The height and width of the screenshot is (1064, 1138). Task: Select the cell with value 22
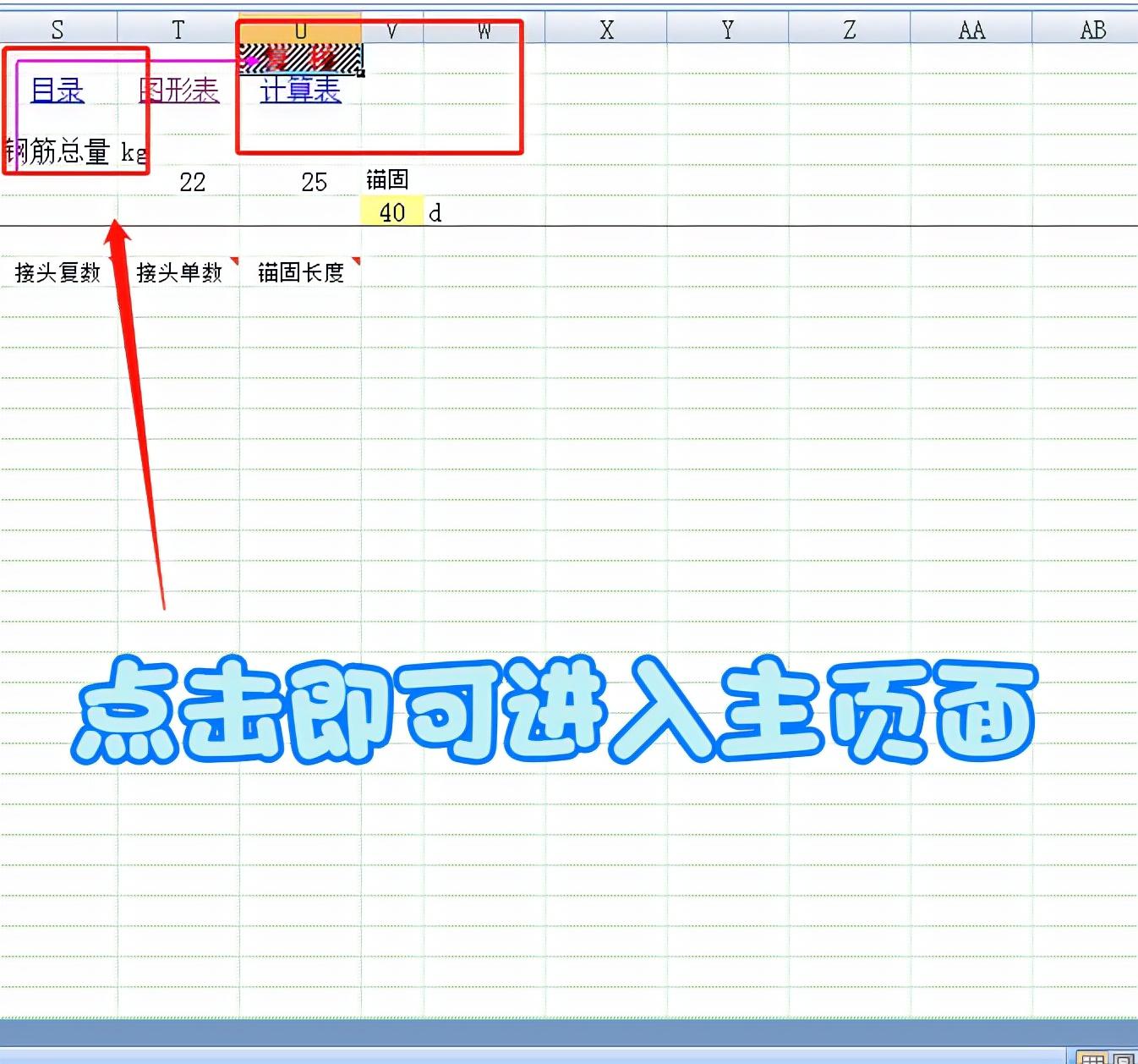tap(192, 182)
